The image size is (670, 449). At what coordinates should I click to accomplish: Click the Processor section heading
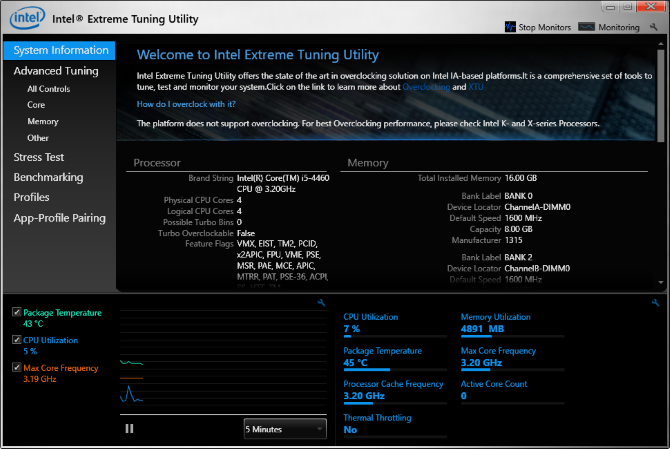157,163
